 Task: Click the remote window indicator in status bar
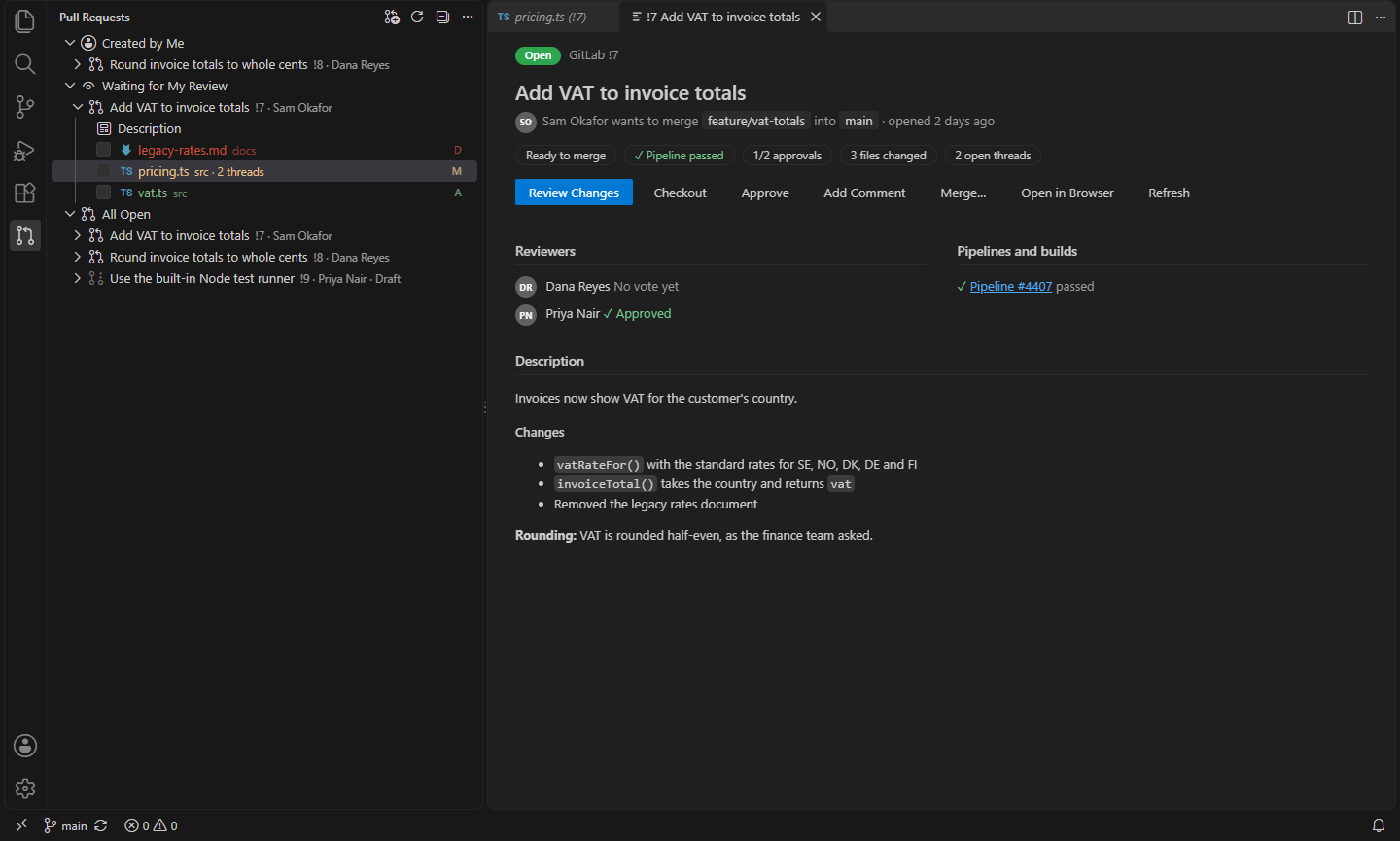coord(21,825)
